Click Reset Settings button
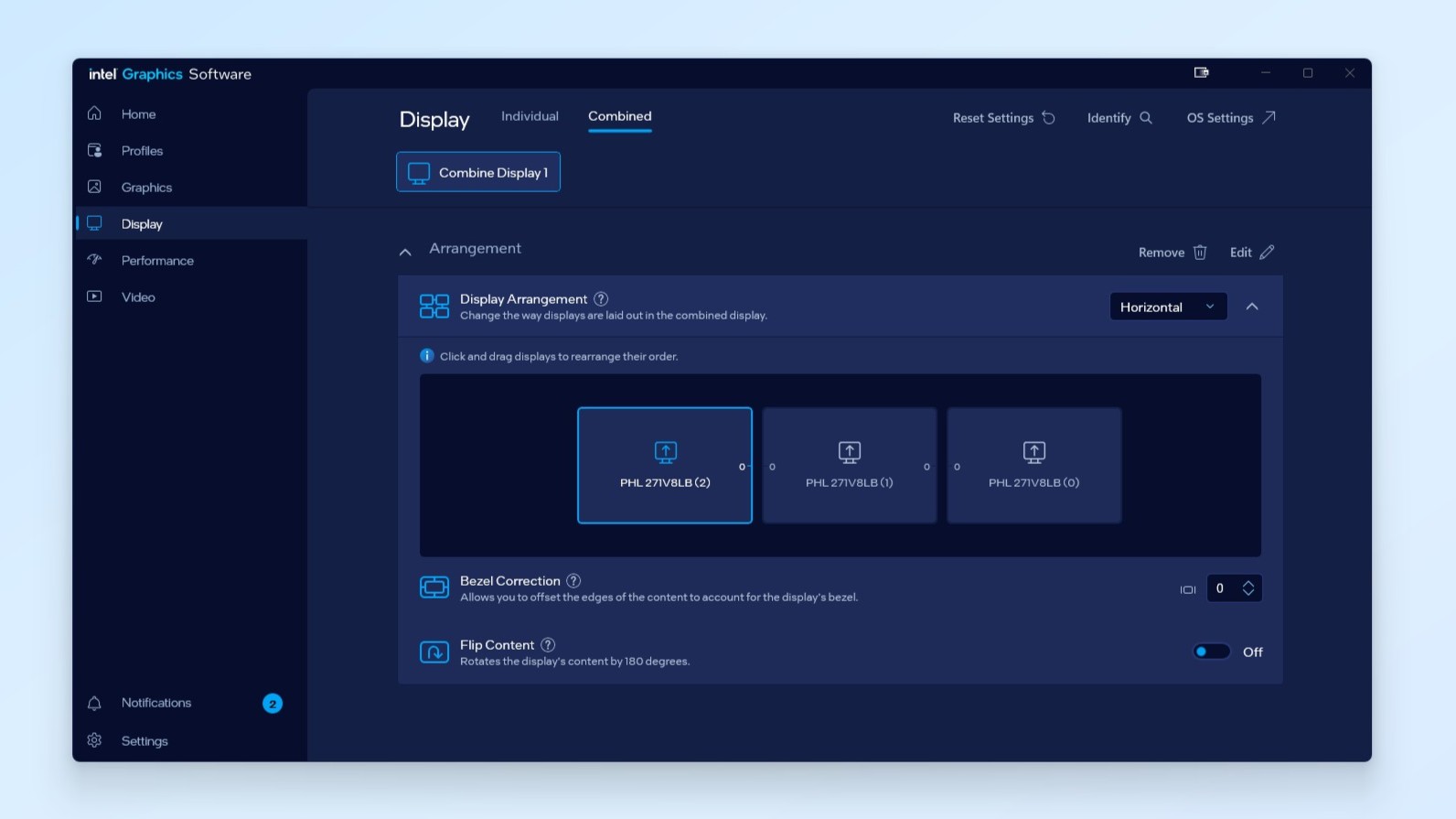The image size is (1456, 819). [1004, 118]
